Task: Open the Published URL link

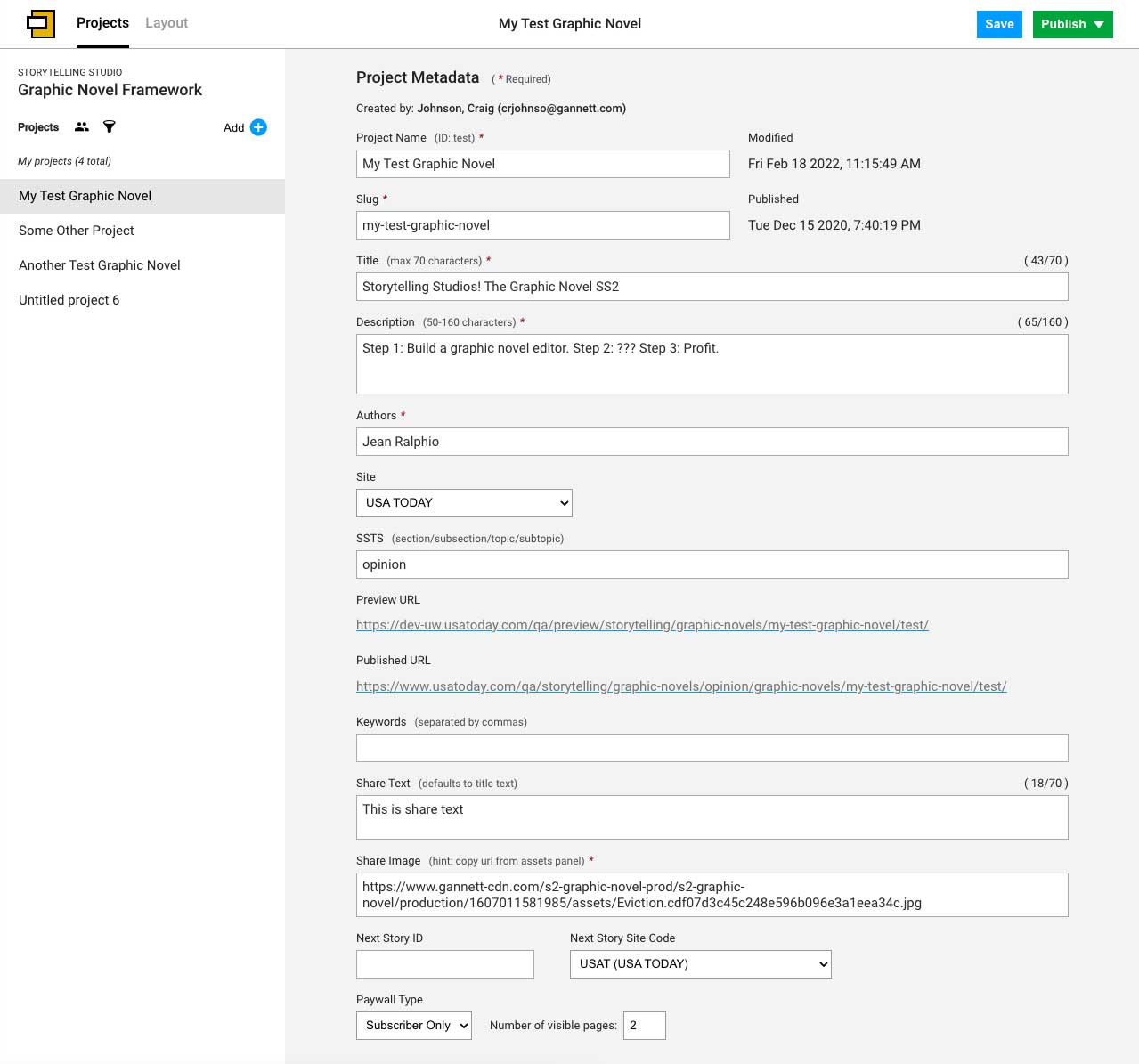Action: (681, 686)
